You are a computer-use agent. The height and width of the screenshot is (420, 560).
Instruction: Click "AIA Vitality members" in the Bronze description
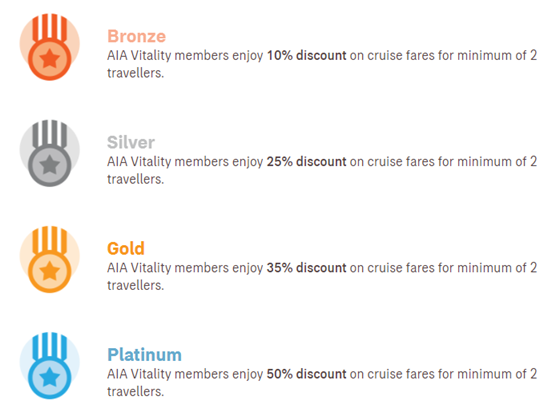click(x=168, y=56)
